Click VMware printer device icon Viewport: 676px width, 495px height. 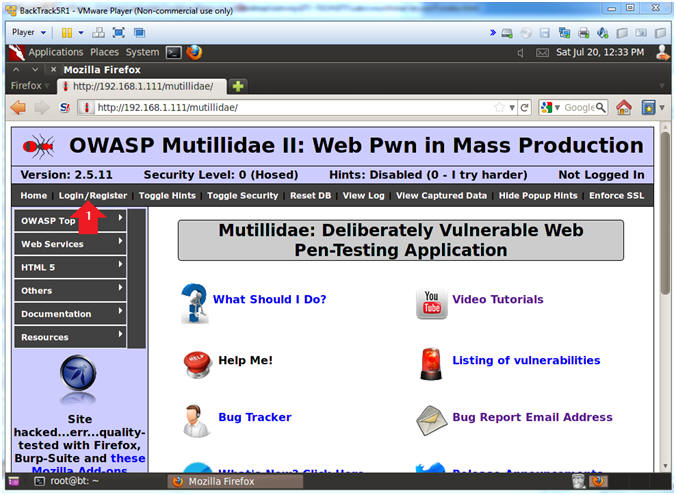coord(584,33)
